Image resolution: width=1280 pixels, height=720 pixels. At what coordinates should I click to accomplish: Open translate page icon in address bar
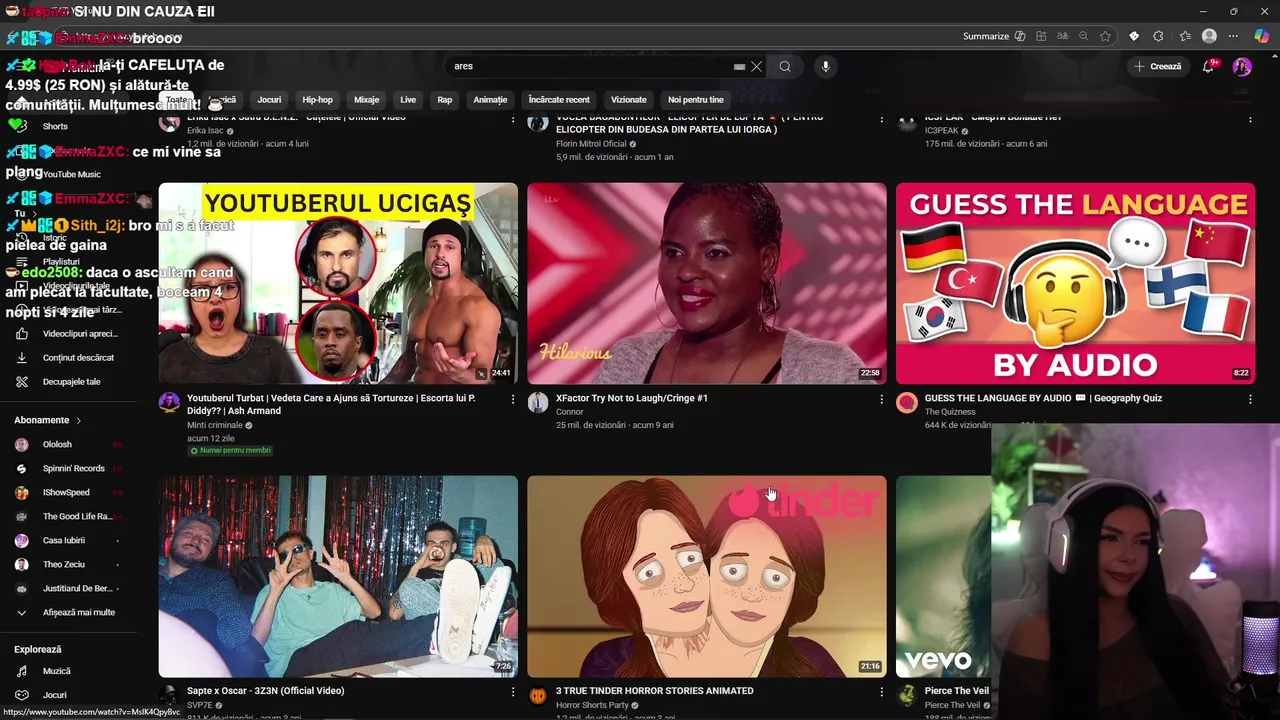1062,36
